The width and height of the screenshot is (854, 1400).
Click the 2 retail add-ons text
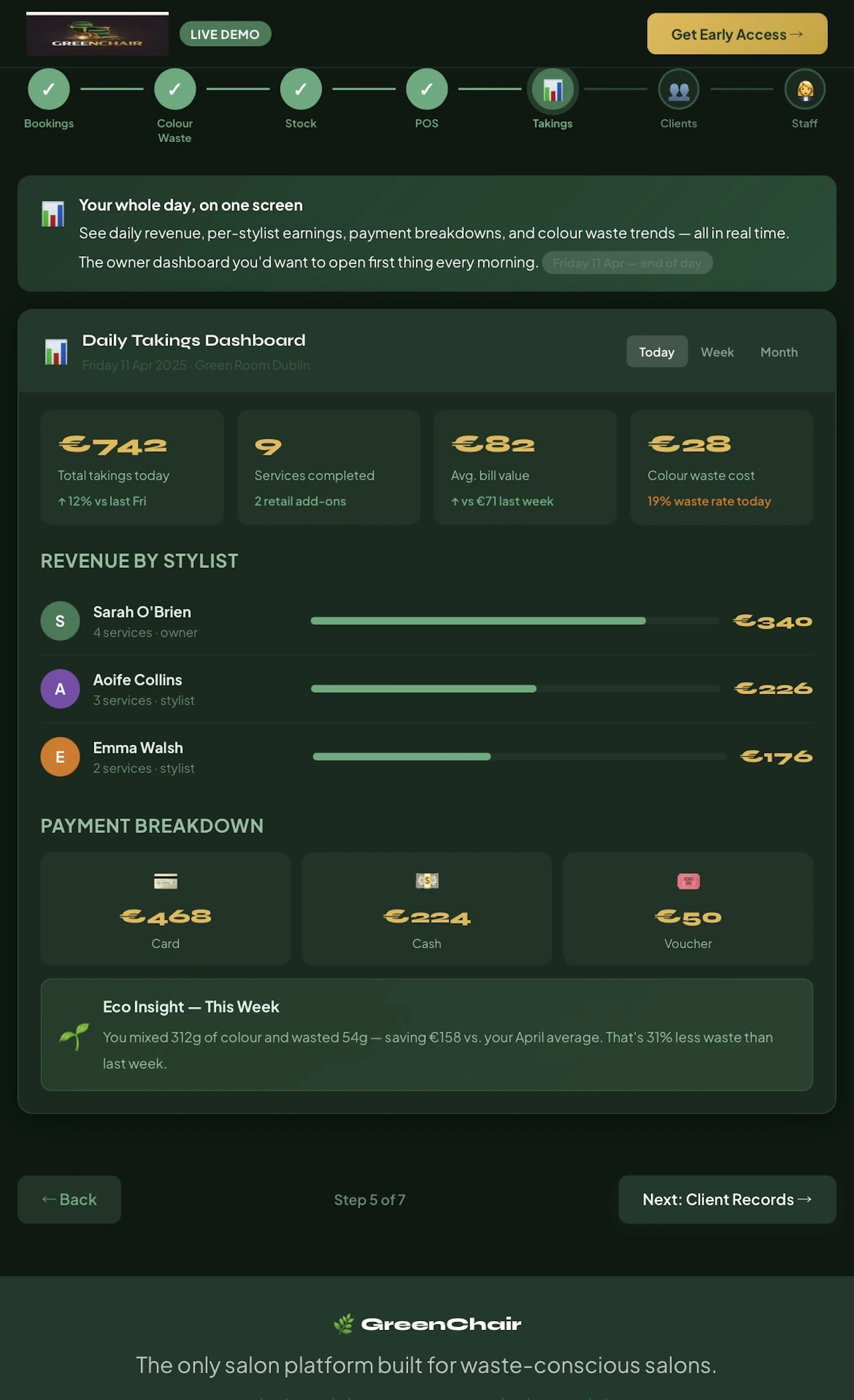(x=301, y=501)
